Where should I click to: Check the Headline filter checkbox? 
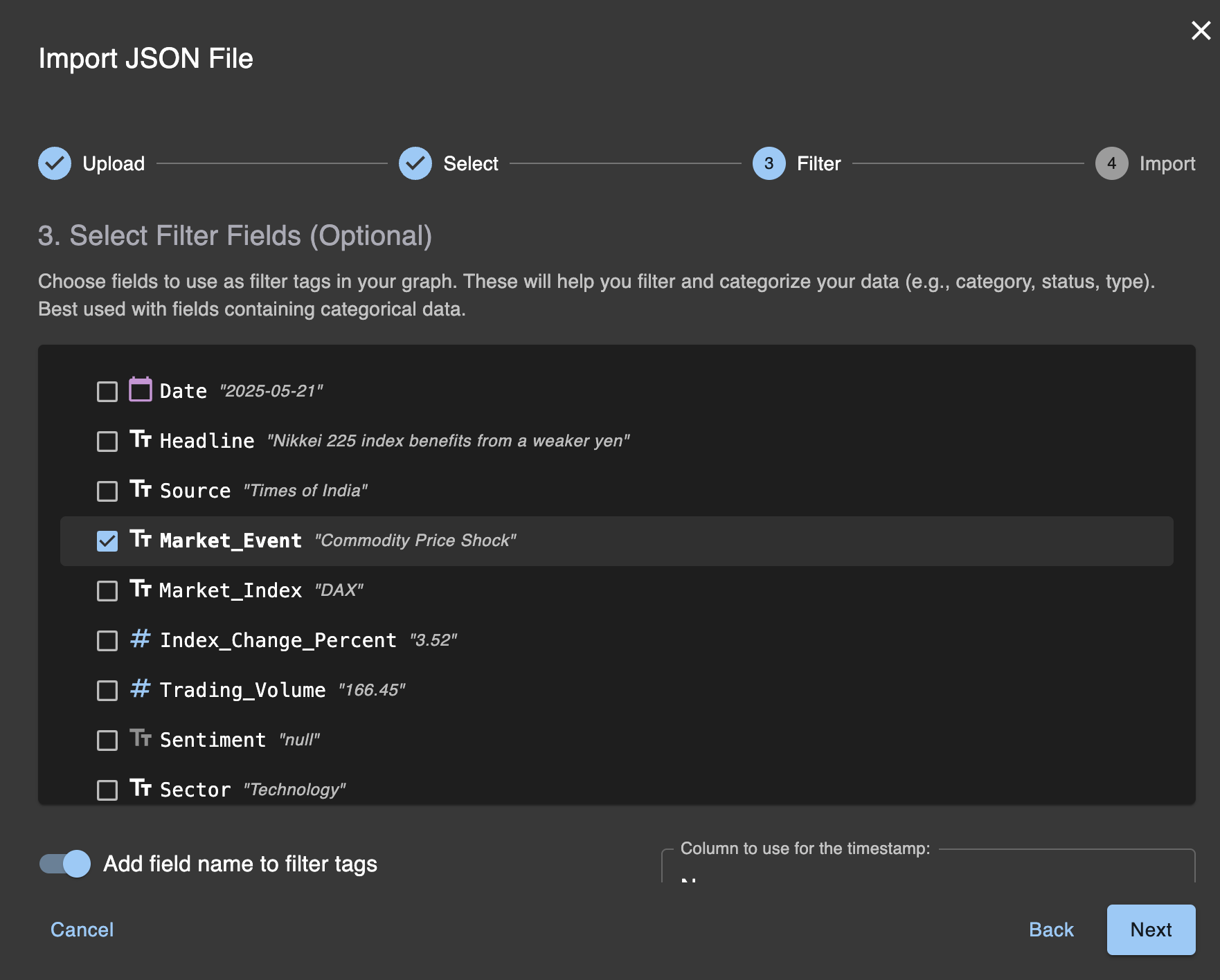pyautogui.click(x=107, y=441)
